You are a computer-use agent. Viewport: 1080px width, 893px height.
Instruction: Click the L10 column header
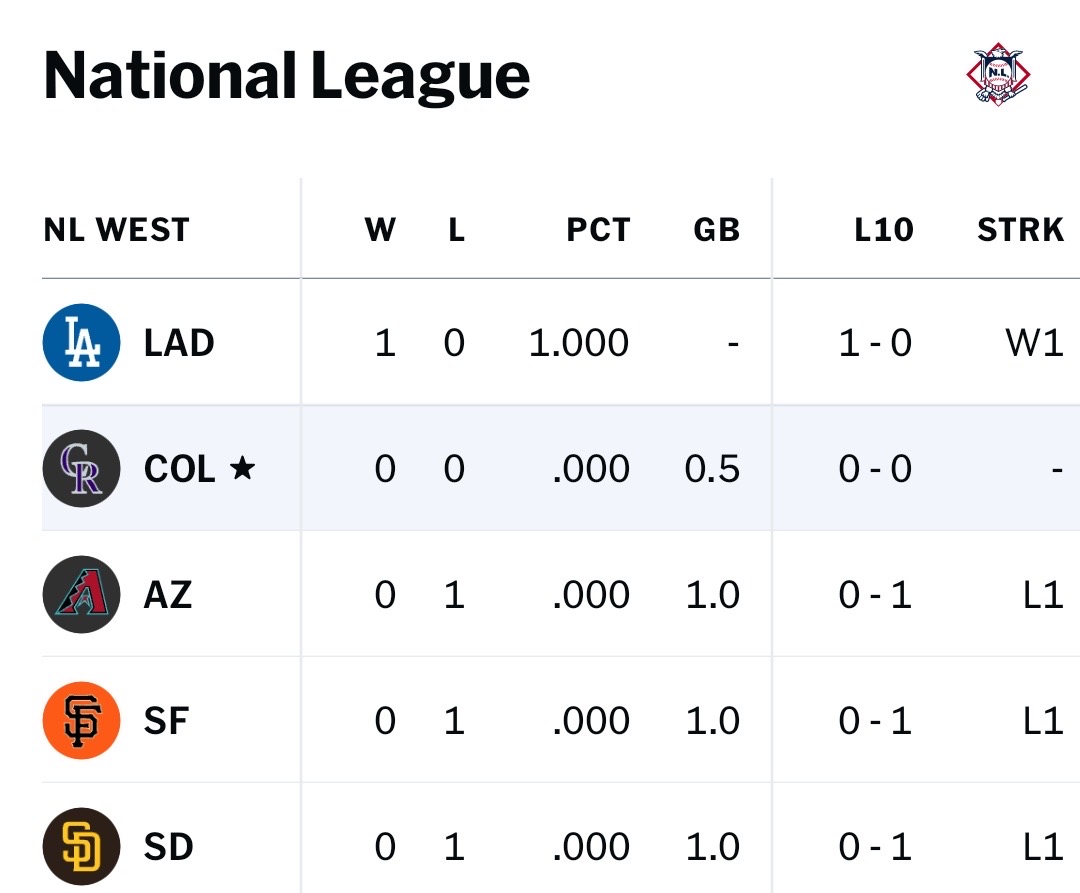click(883, 230)
